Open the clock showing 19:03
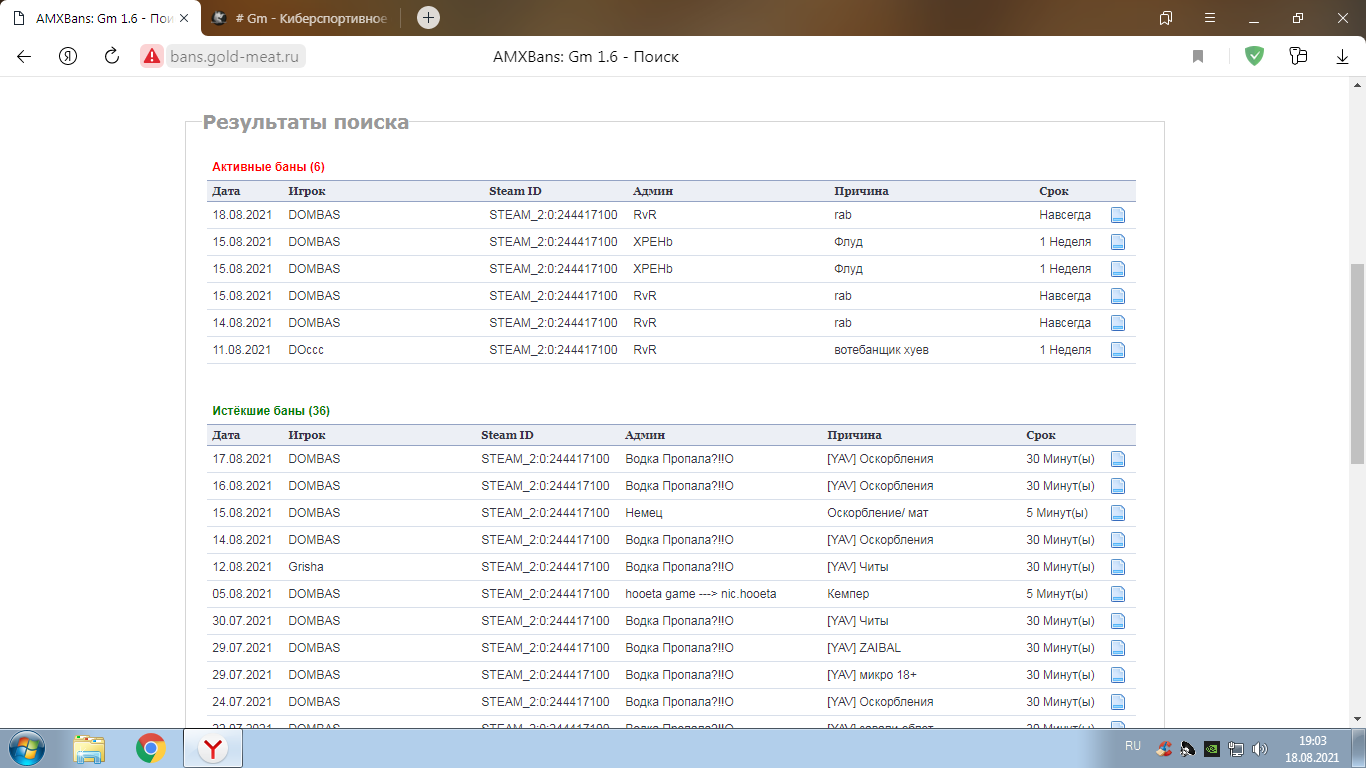The width and height of the screenshot is (1366, 768). point(1312,748)
